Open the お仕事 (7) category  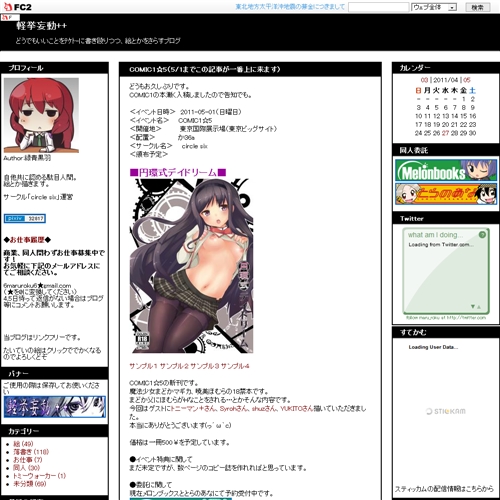(x=28, y=460)
